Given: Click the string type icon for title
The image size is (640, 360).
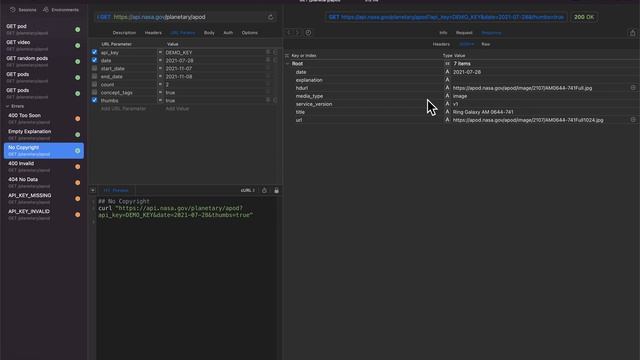Looking at the screenshot, I should tap(447, 111).
